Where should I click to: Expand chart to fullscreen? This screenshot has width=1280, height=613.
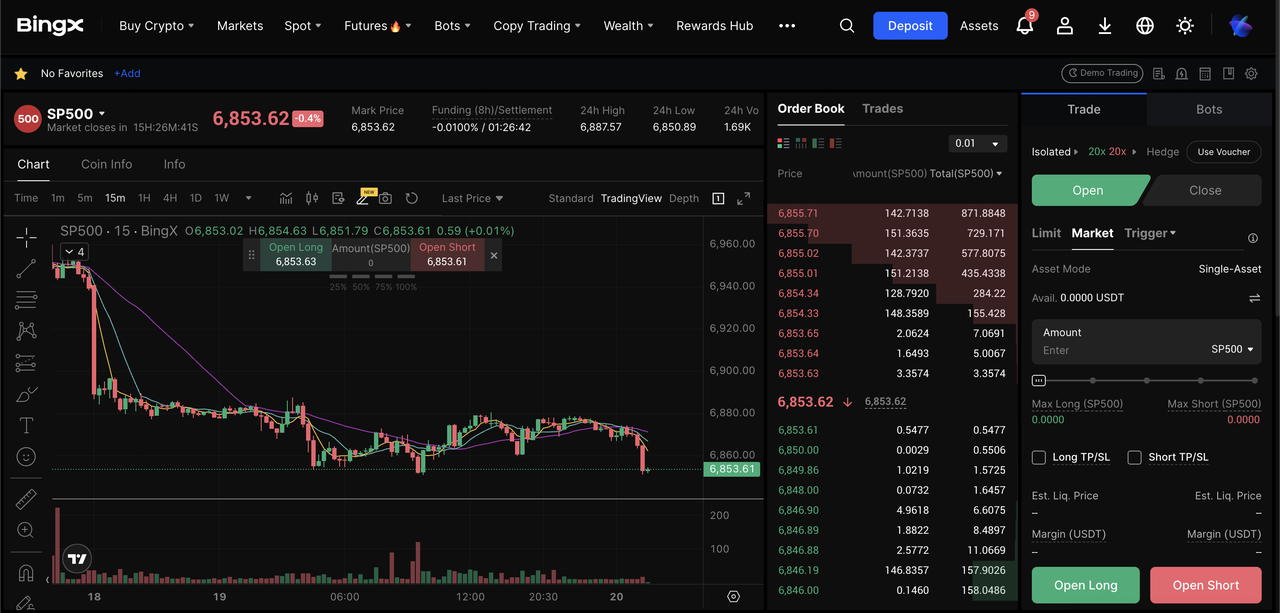click(743, 198)
